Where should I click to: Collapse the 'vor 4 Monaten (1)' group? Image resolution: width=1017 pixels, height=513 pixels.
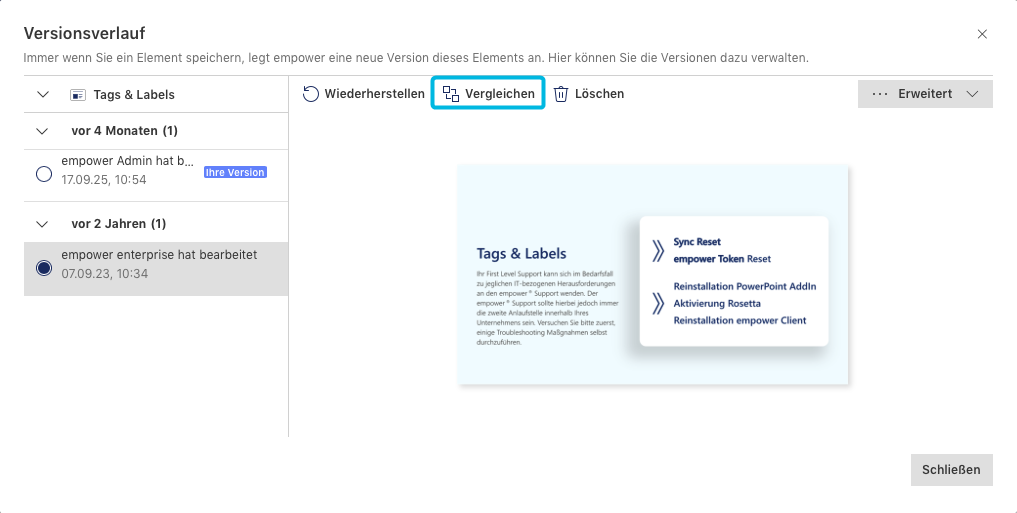point(43,131)
